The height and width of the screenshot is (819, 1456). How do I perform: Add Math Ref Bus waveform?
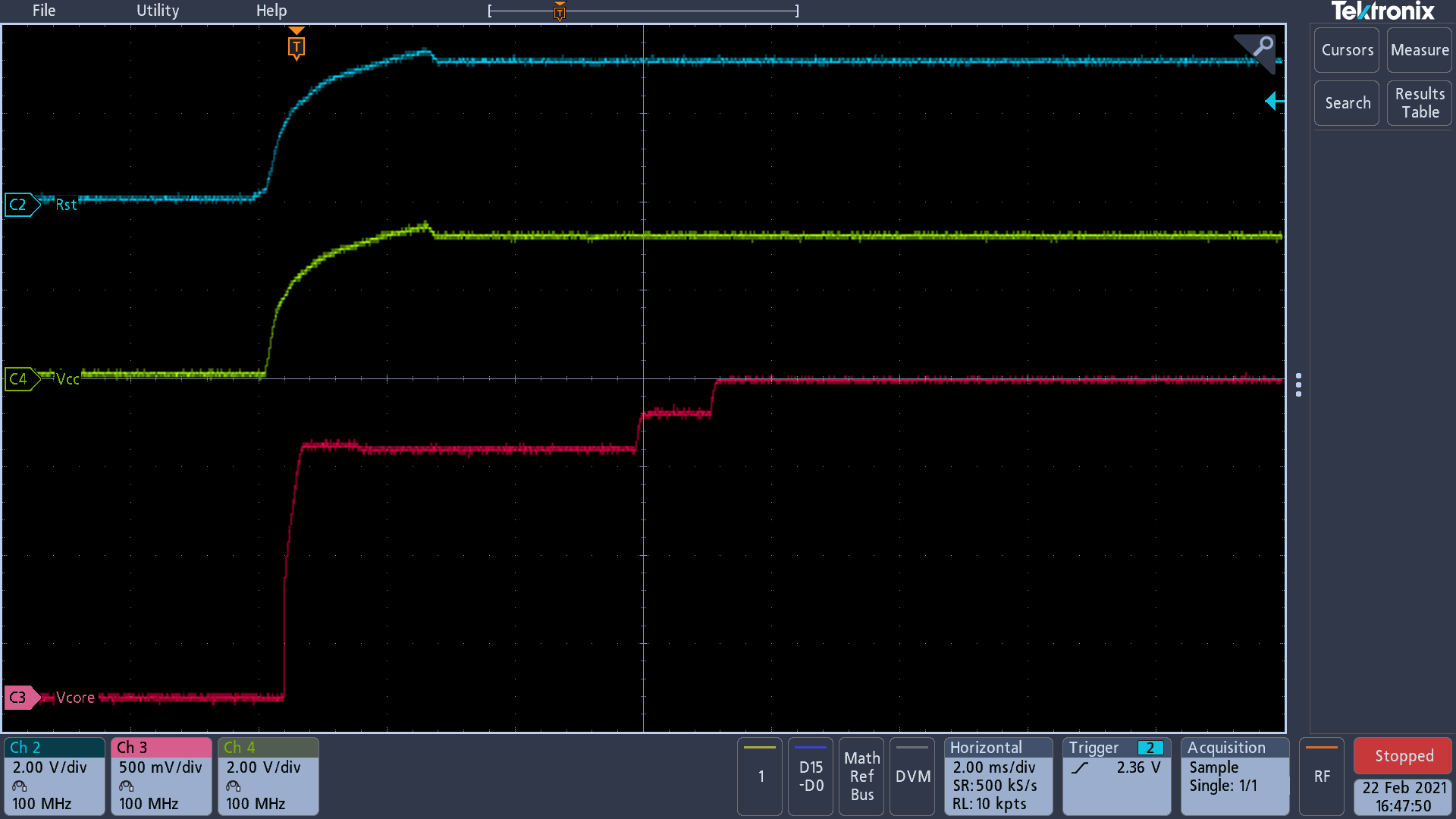861,777
